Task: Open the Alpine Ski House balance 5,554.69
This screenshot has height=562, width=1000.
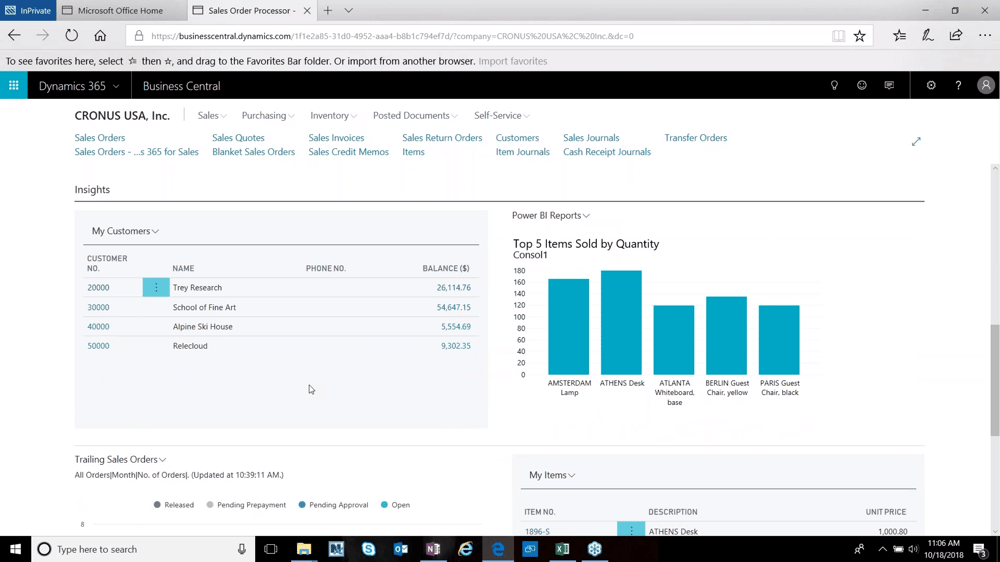Action: [x=455, y=327]
